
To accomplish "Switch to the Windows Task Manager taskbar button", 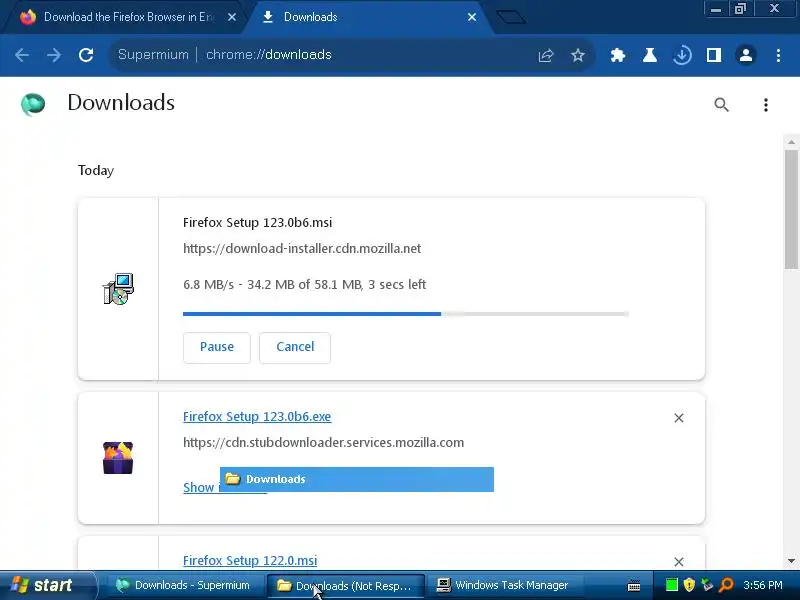I will [504, 585].
